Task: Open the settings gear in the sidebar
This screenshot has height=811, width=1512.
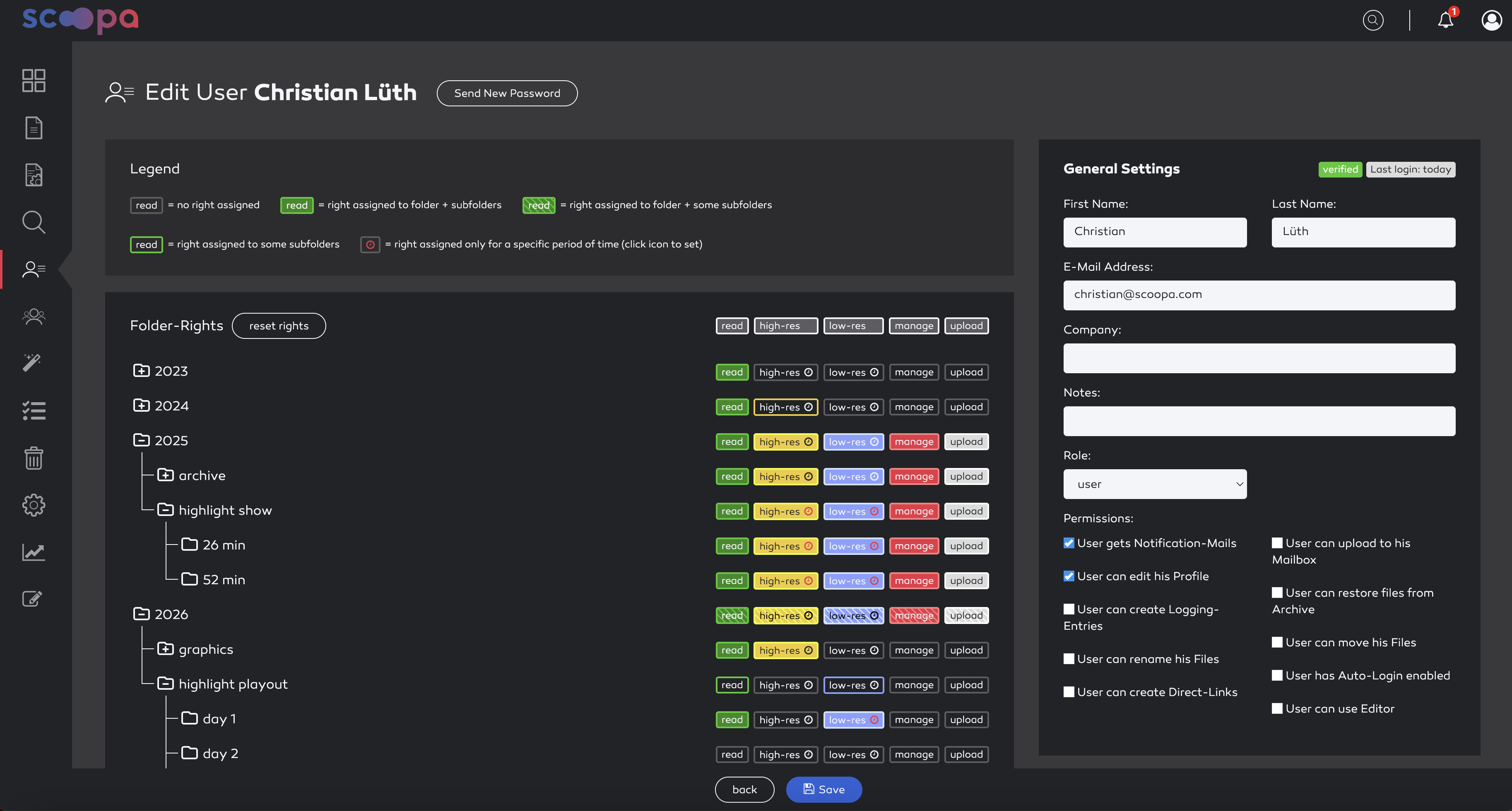Action: (x=34, y=505)
